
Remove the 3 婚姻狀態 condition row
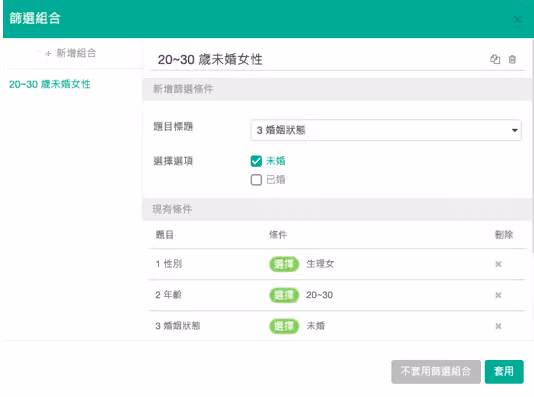pos(498,326)
